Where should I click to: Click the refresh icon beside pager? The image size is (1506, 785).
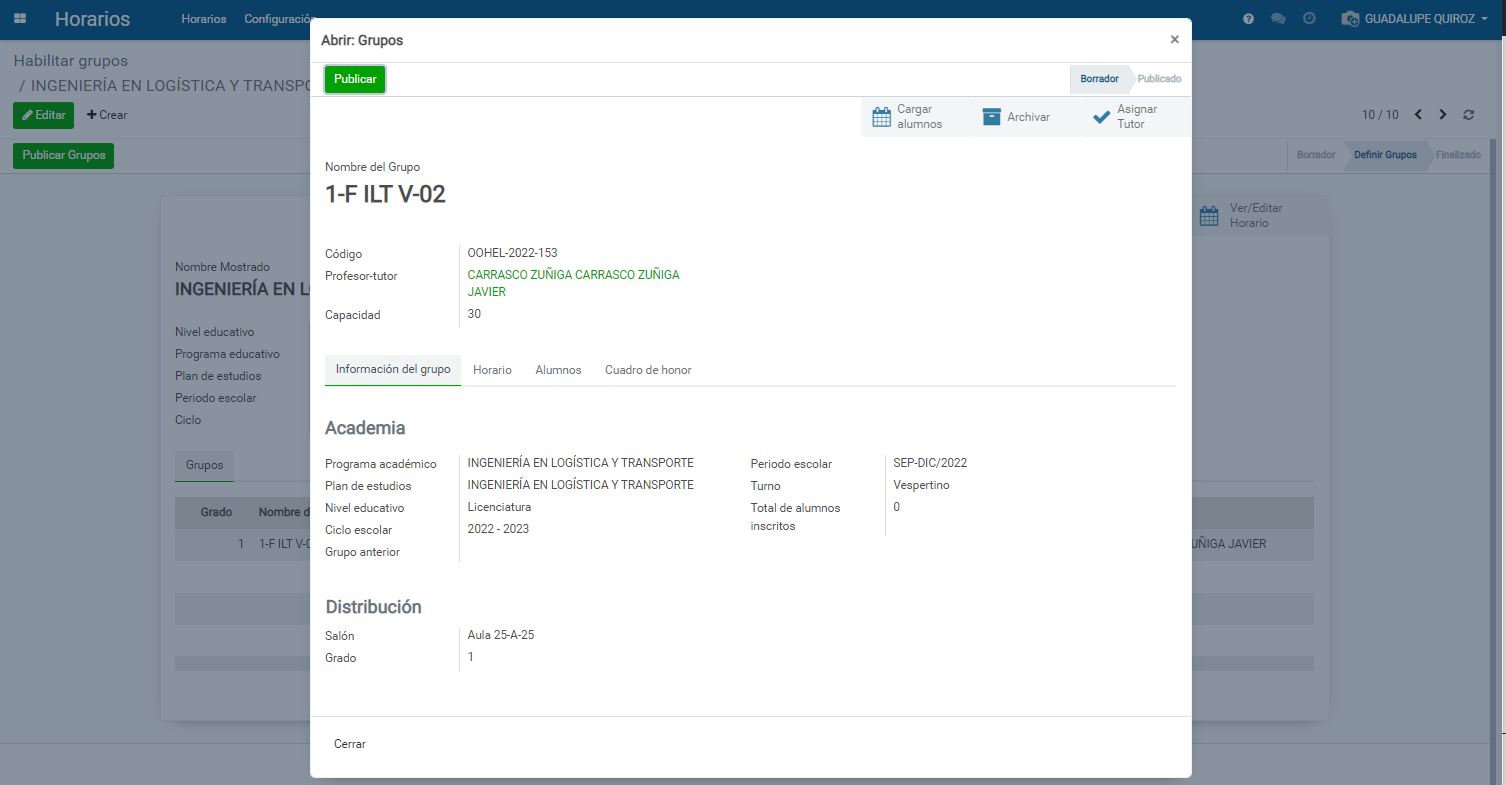(1468, 115)
